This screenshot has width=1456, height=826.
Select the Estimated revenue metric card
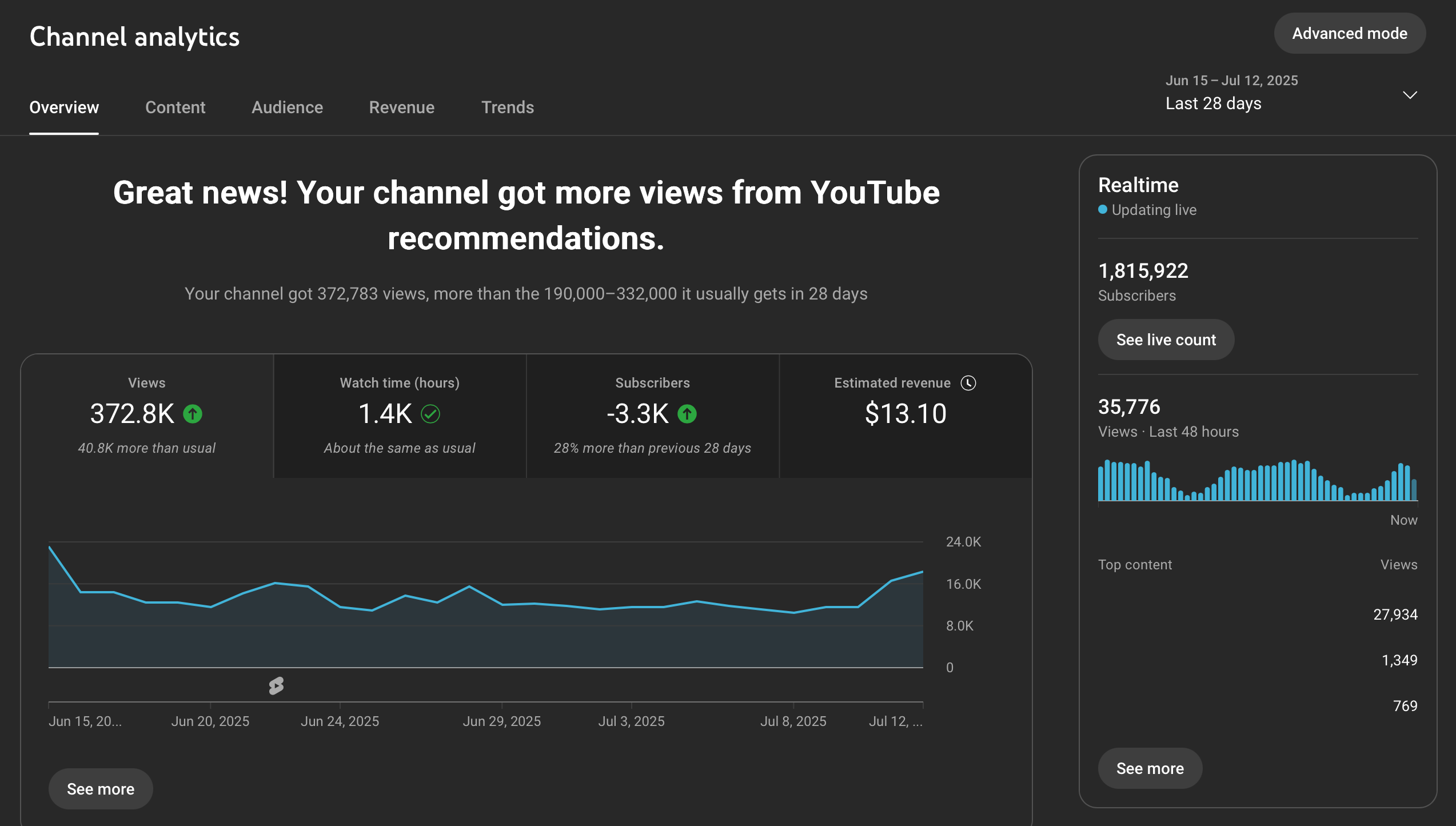tap(905, 416)
